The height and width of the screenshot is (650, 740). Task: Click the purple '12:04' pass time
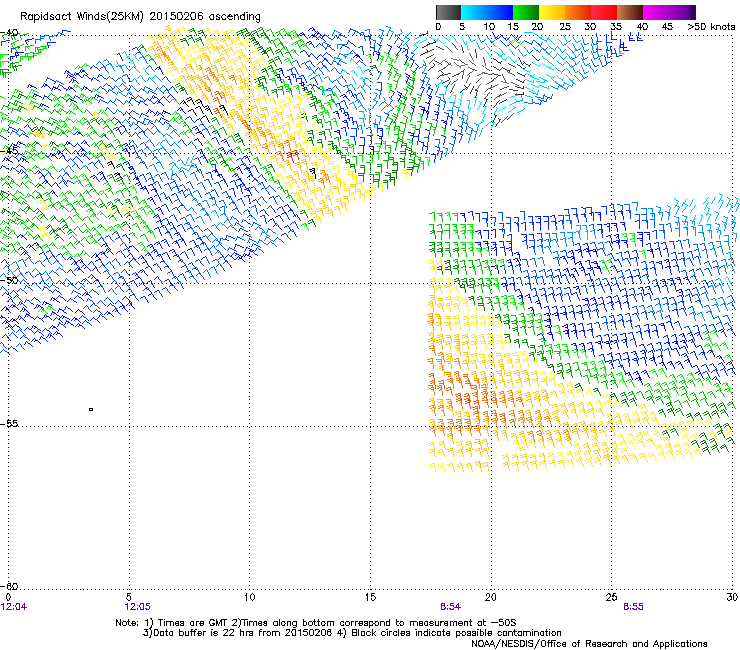[x=14, y=607]
